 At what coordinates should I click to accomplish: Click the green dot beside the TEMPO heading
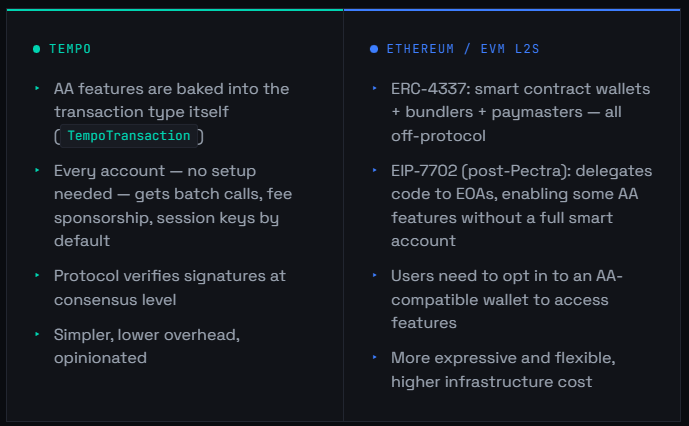pos(37,48)
